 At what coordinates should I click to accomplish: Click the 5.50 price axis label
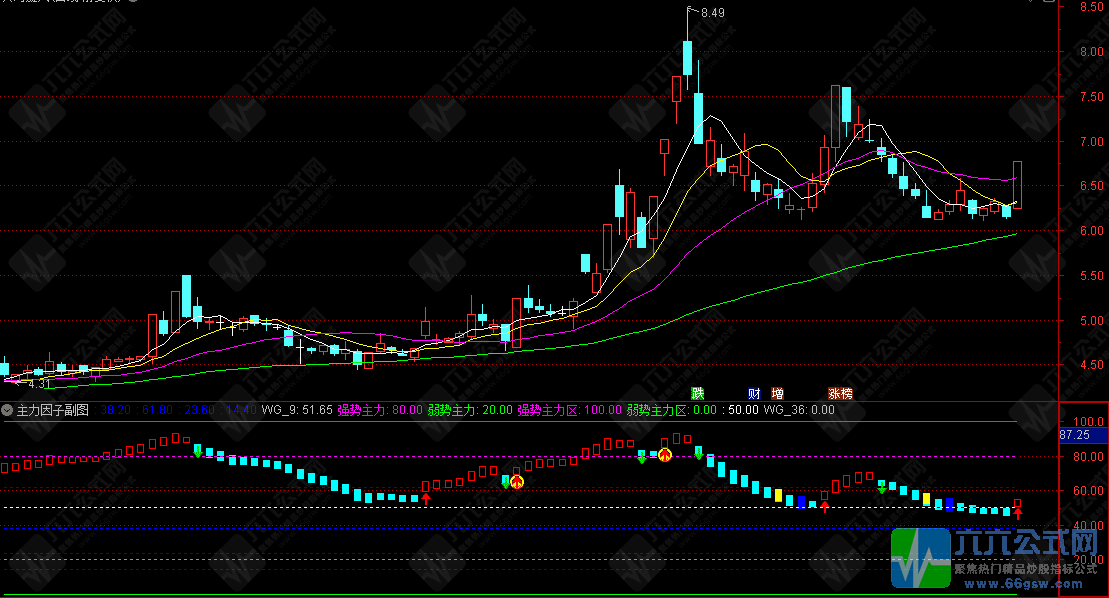point(1091,276)
